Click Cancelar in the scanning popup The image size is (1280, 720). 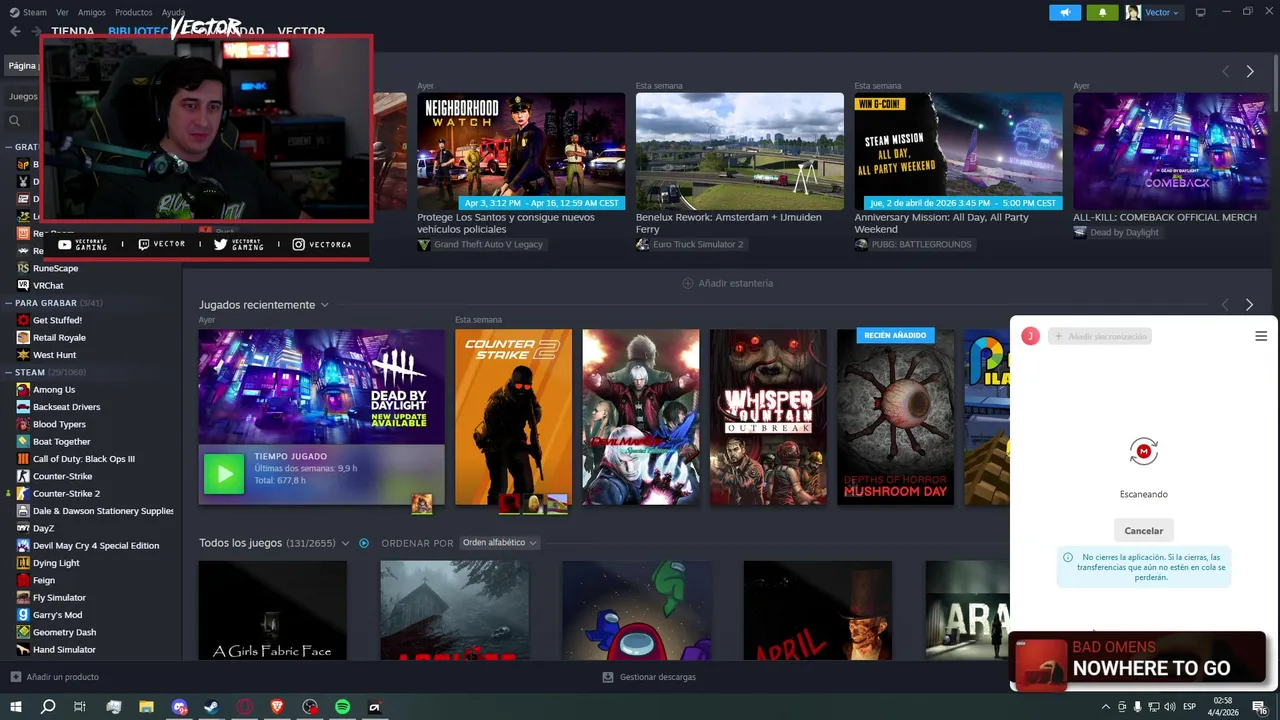pyautogui.click(x=1144, y=531)
